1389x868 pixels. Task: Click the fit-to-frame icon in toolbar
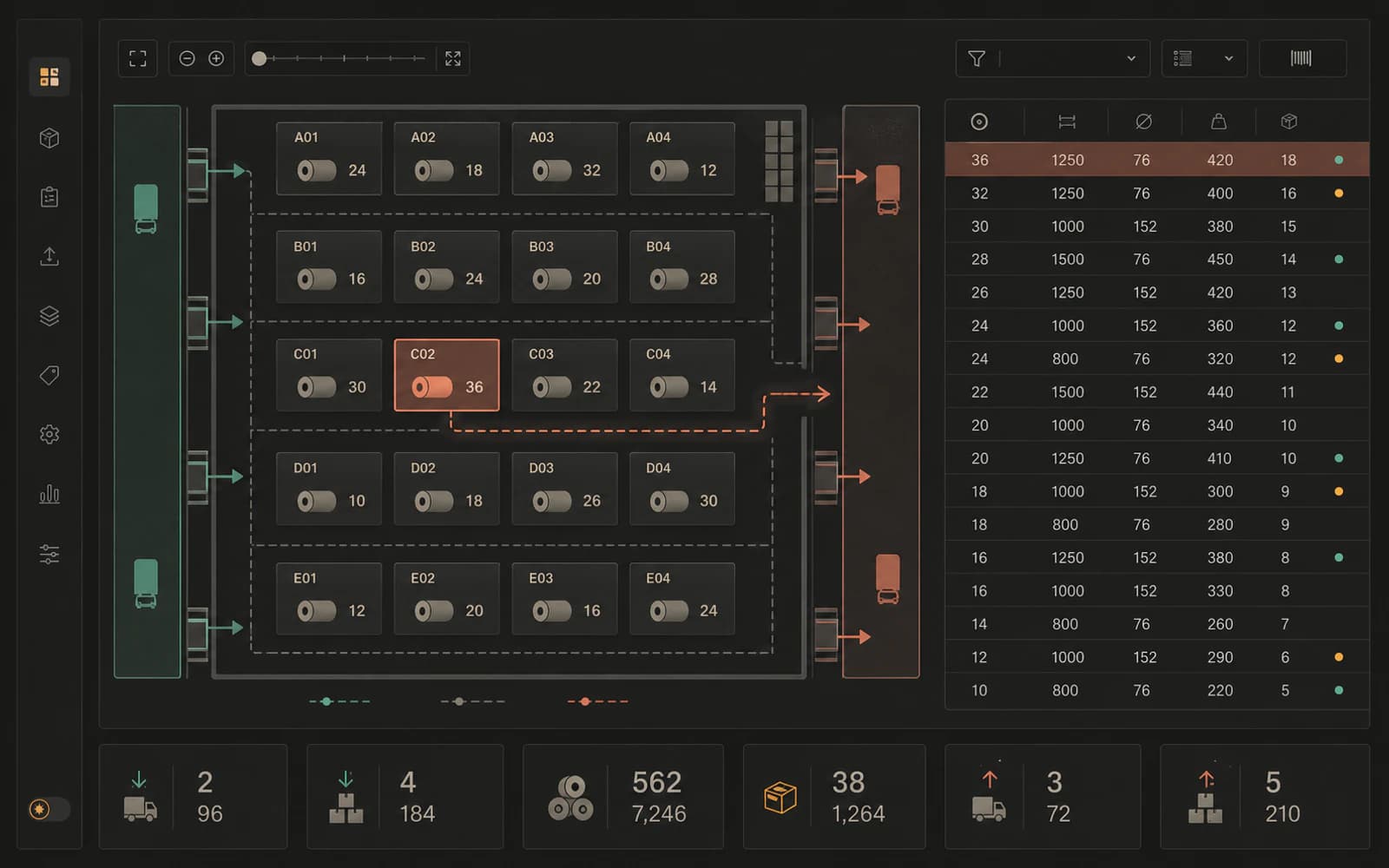point(138,58)
